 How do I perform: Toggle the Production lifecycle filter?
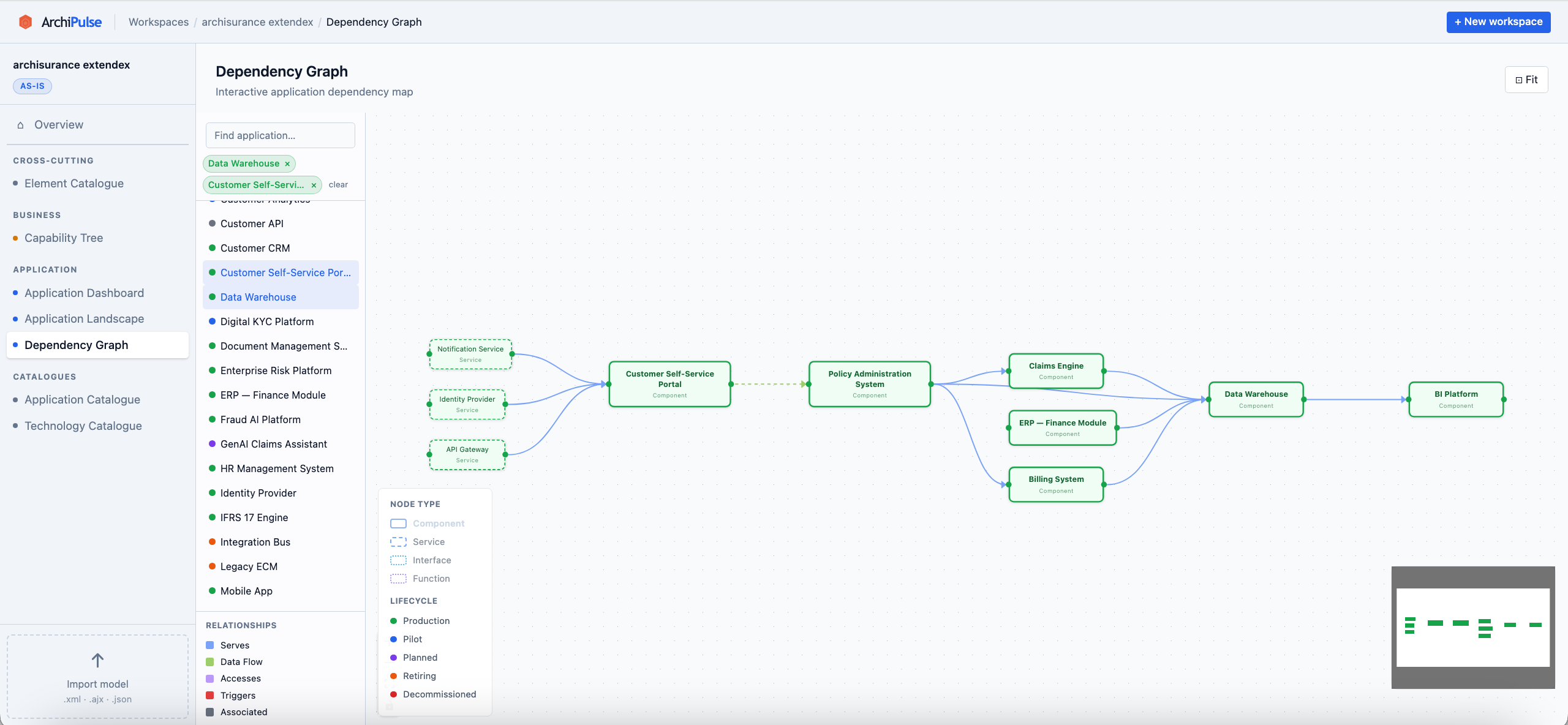click(393, 620)
